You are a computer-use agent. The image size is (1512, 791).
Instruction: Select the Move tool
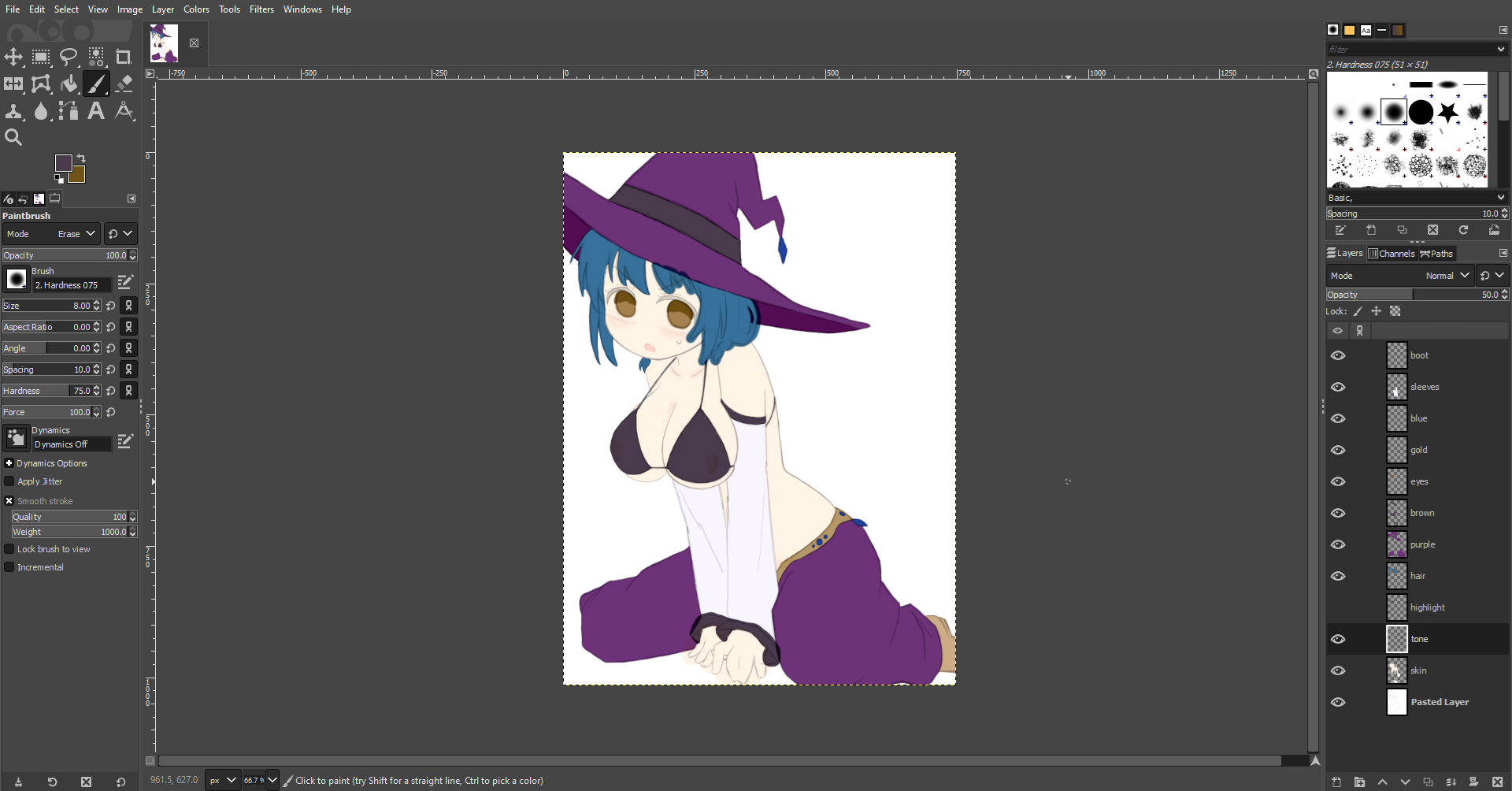point(13,57)
